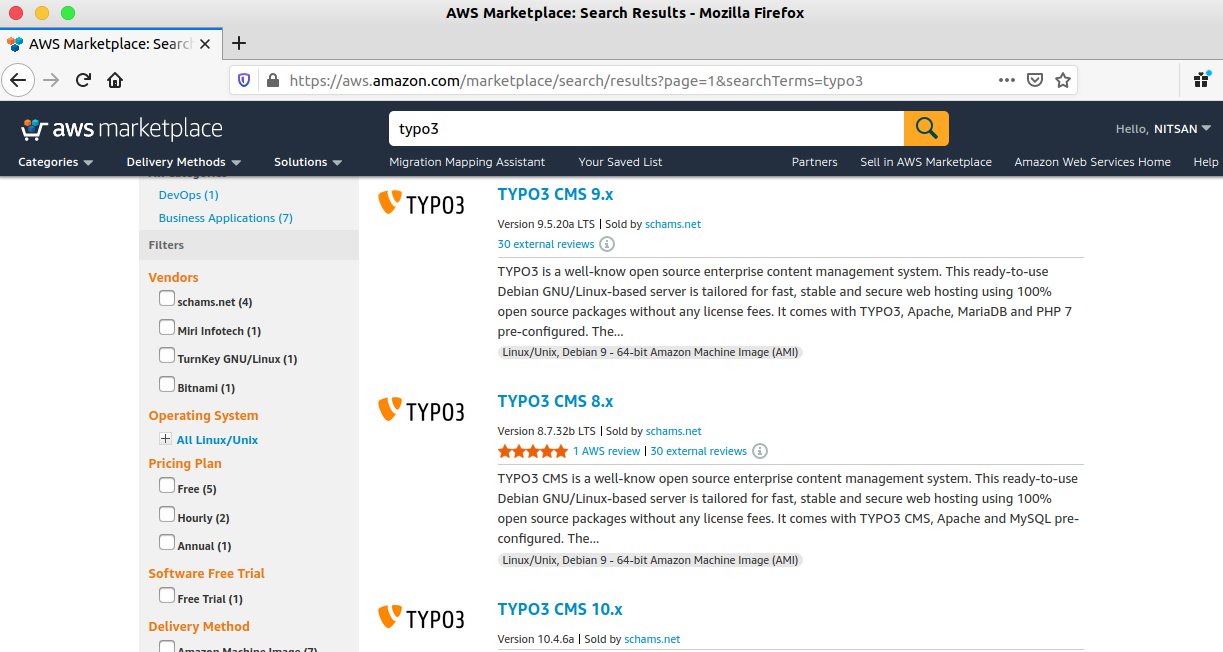Image resolution: width=1223 pixels, height=652 pixels.
Task: Click the AWS Marketplace logo
Action: [x=120, y=128]
